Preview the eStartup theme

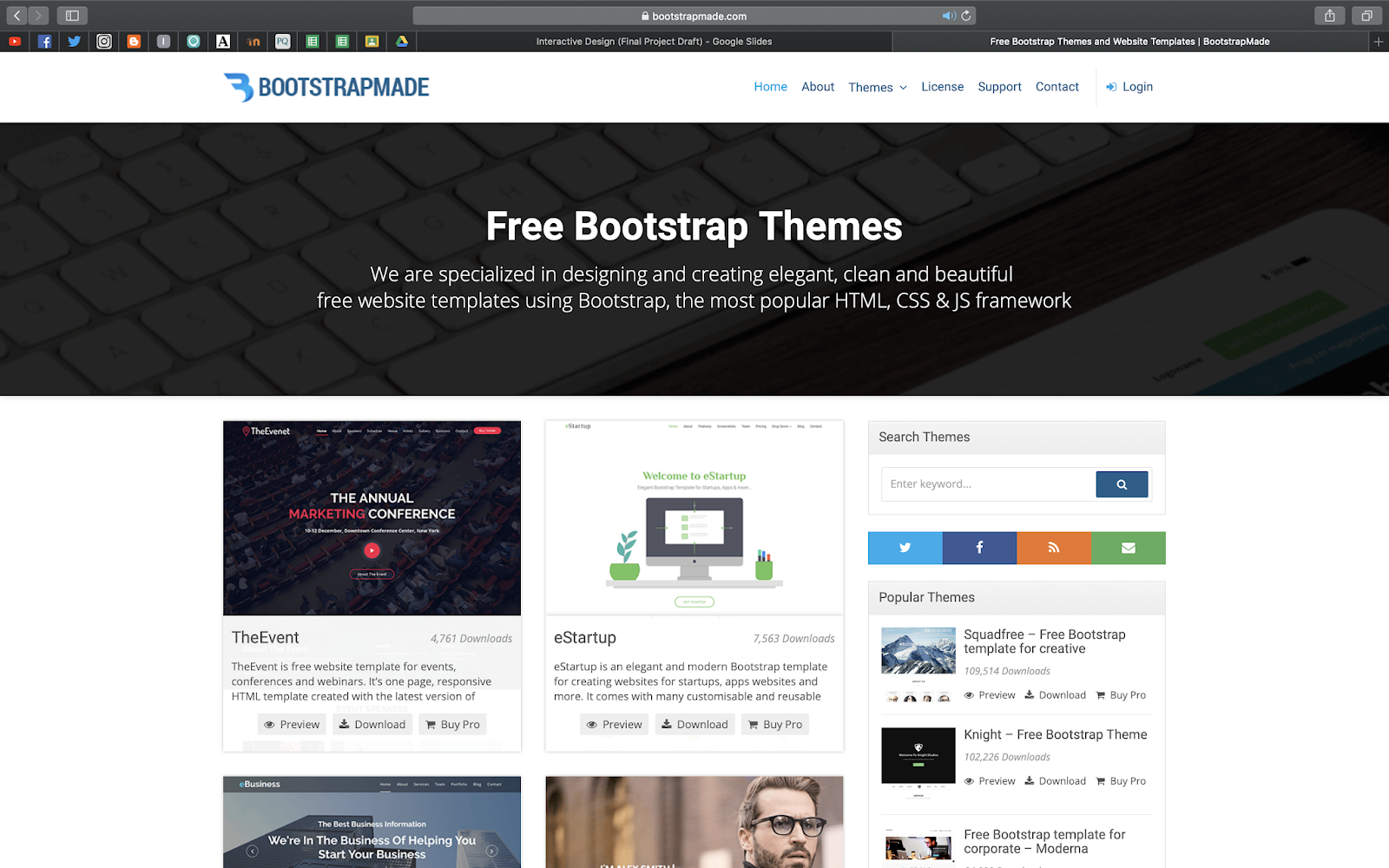click(x=614, y=724)
